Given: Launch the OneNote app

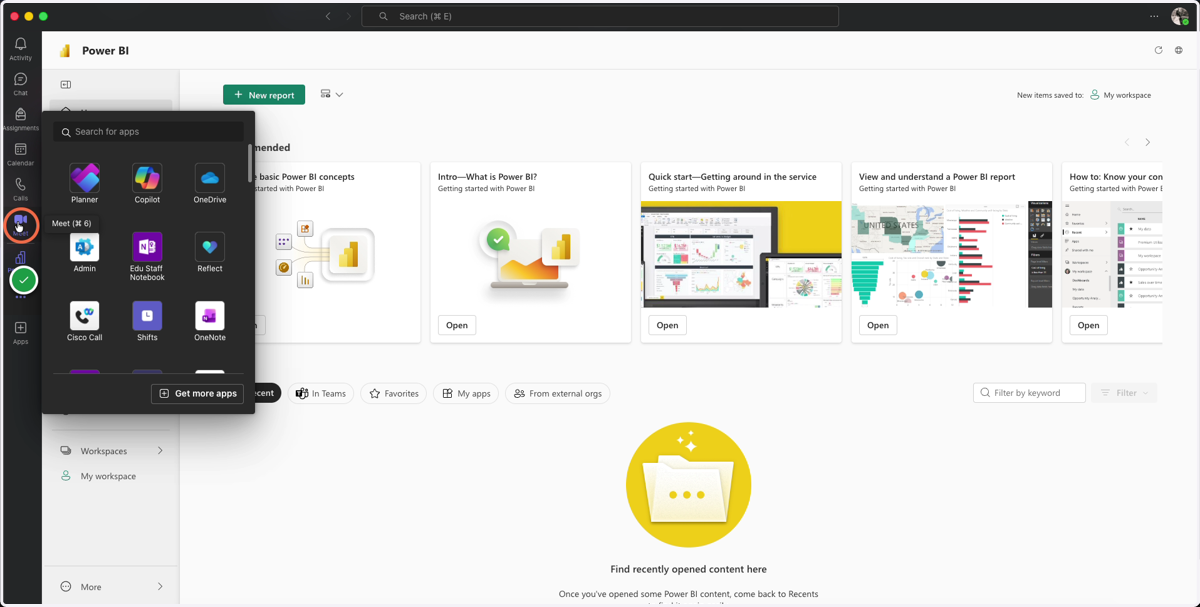Looking at the screenshot, I should pyautogui.click(x=210, y=322).
